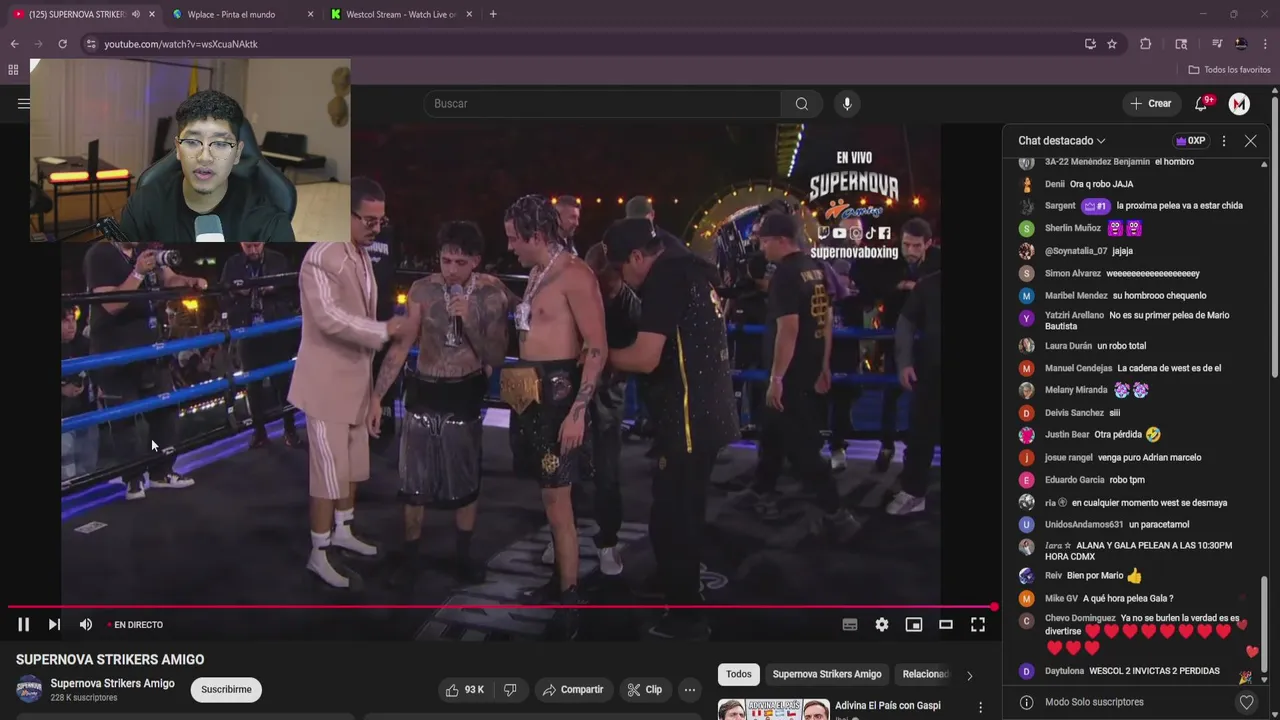Jump to live with EN DIRECTO
The width and height of the screenshot is (1280, 720).
[x=135, y=625]
